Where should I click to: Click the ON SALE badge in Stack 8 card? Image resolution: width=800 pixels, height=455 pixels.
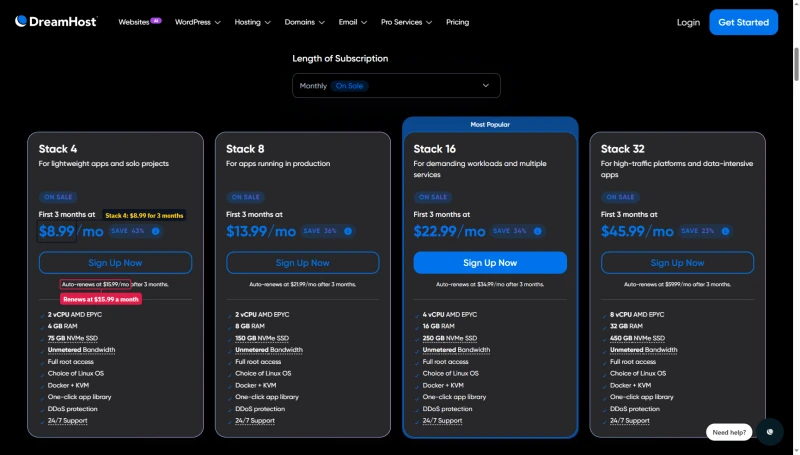point(245,197)
